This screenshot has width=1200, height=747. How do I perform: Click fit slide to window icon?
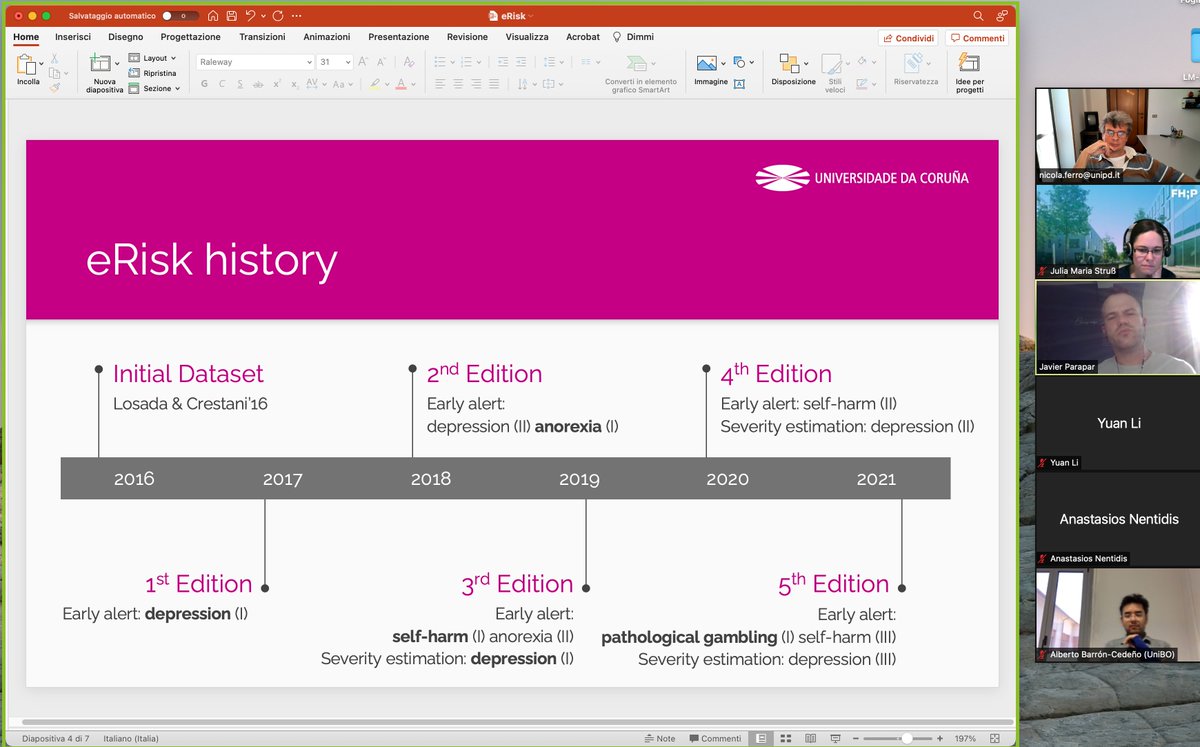996,739
